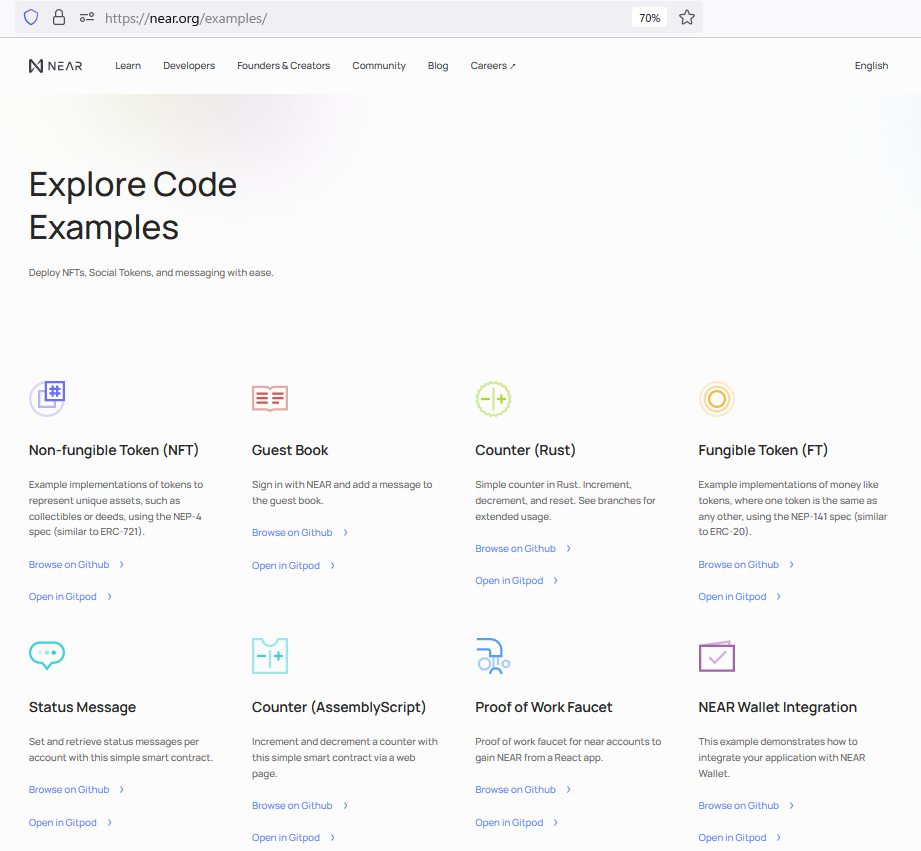Click the Non-fungible Token card icon
Viewport: 921px width, 851px height.
[47, 398]
